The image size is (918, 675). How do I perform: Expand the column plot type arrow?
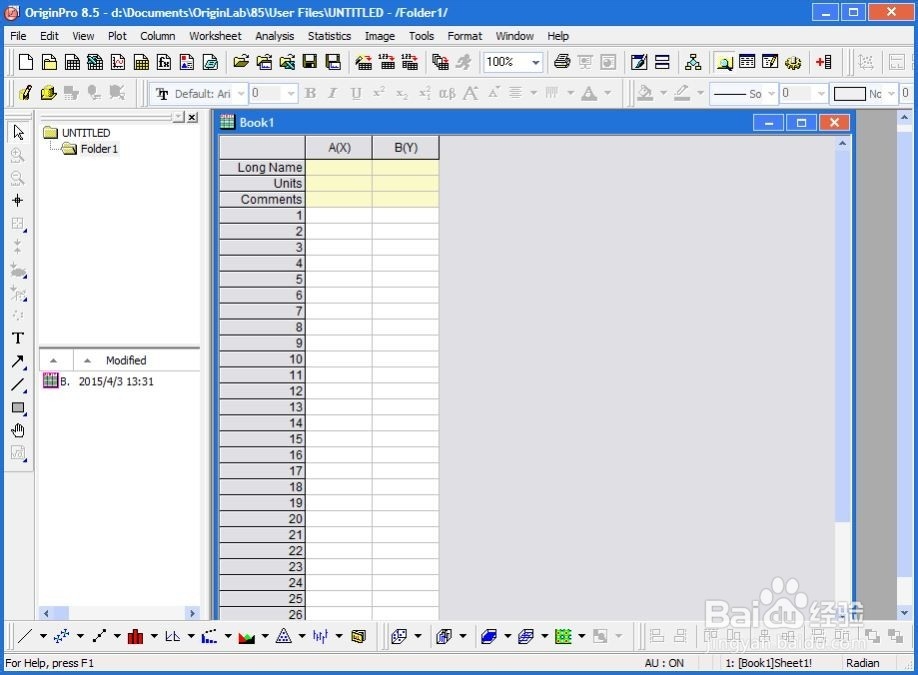pyautogui.click(x=154, y=636)
